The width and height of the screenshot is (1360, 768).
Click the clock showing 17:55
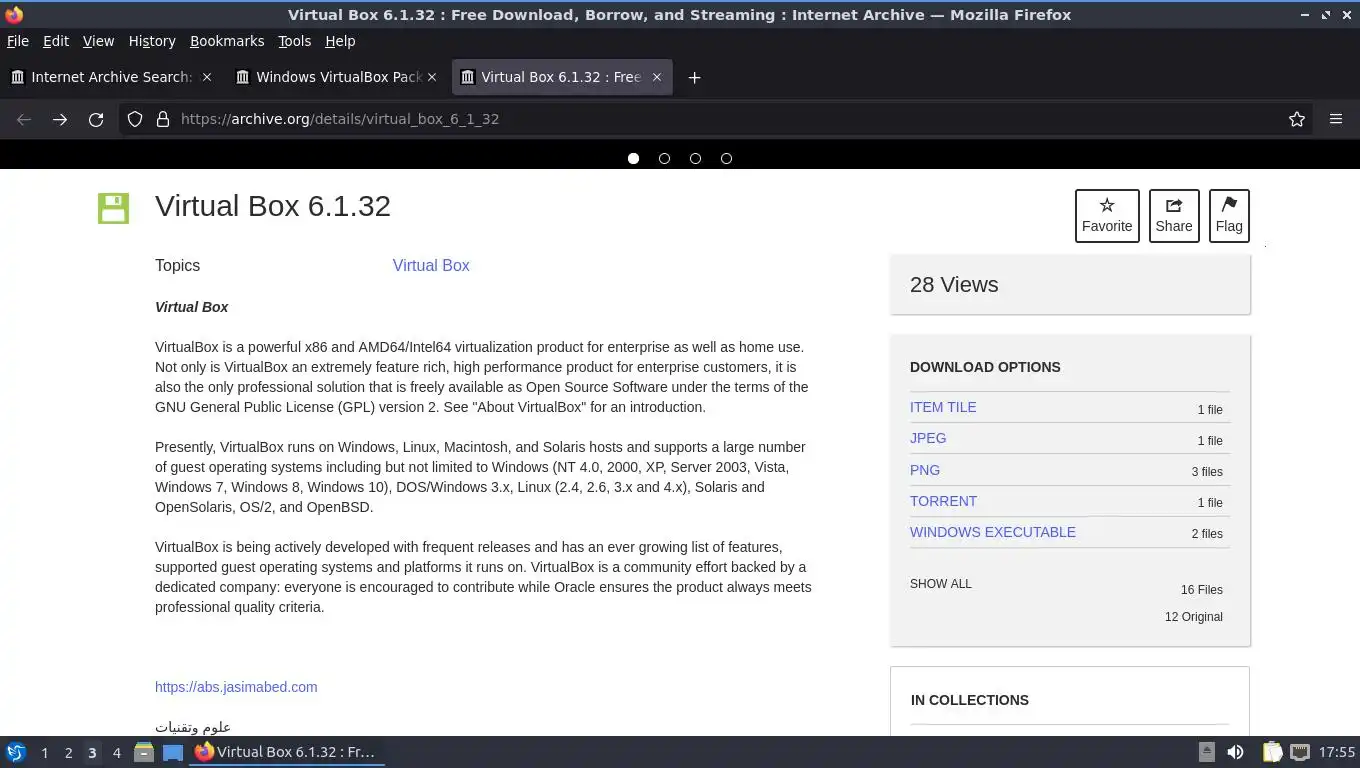click(1337, 752)
